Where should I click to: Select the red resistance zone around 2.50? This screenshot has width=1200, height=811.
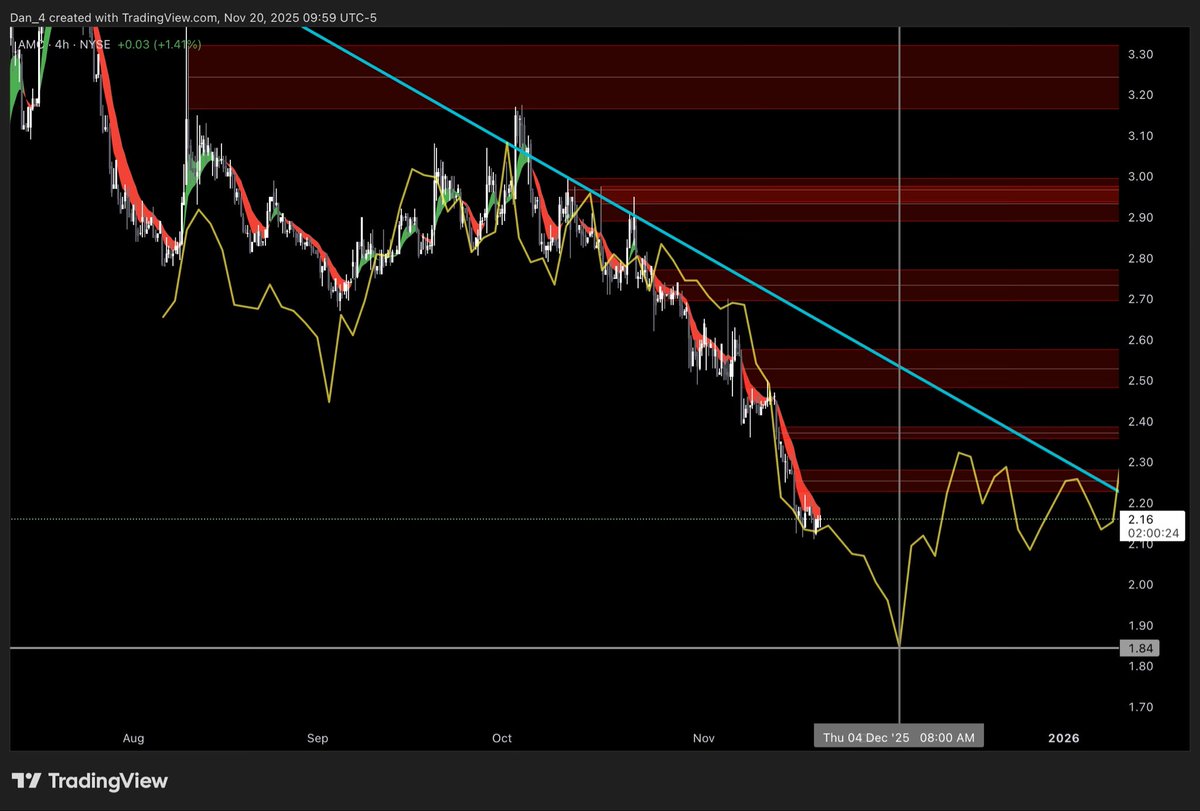click(x=934, y=368)
